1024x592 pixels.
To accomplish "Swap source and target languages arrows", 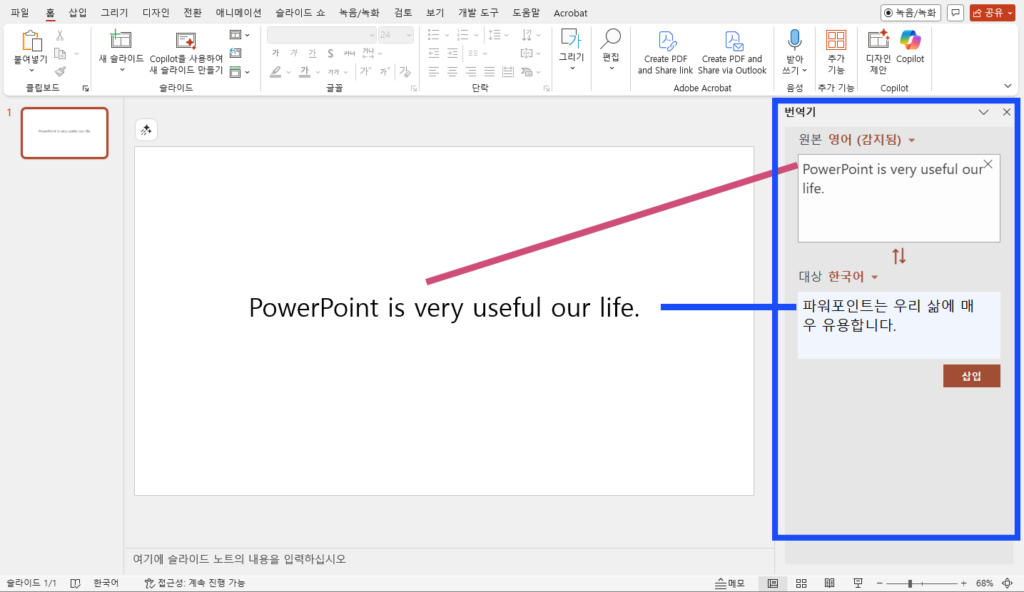I will coord(898,256).
